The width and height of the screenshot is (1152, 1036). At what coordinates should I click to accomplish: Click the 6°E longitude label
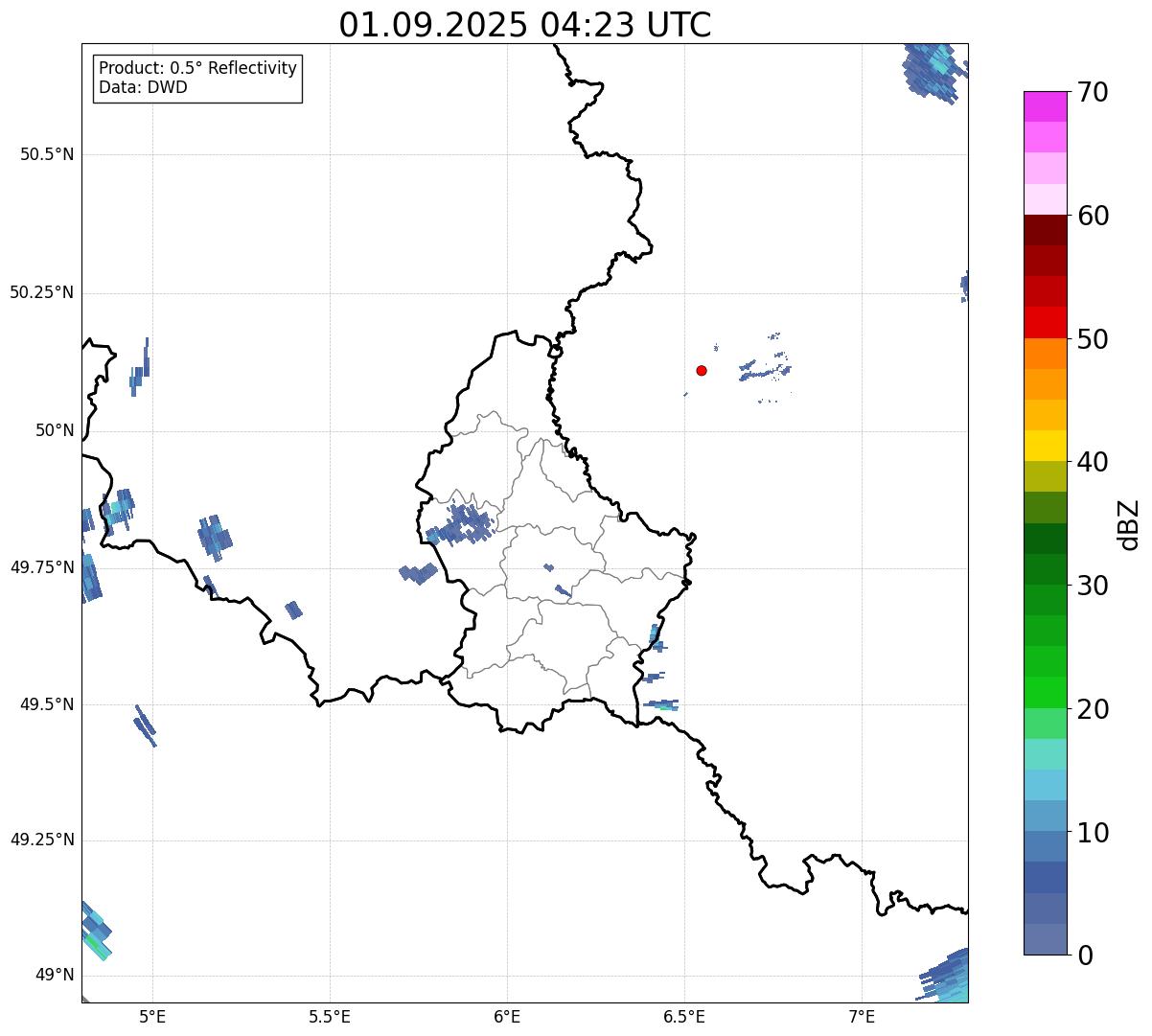507,1016
